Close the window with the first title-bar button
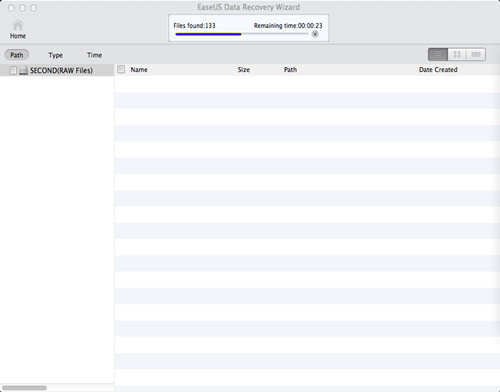Viewport: 500px width, 392px height. pos(11,8)
